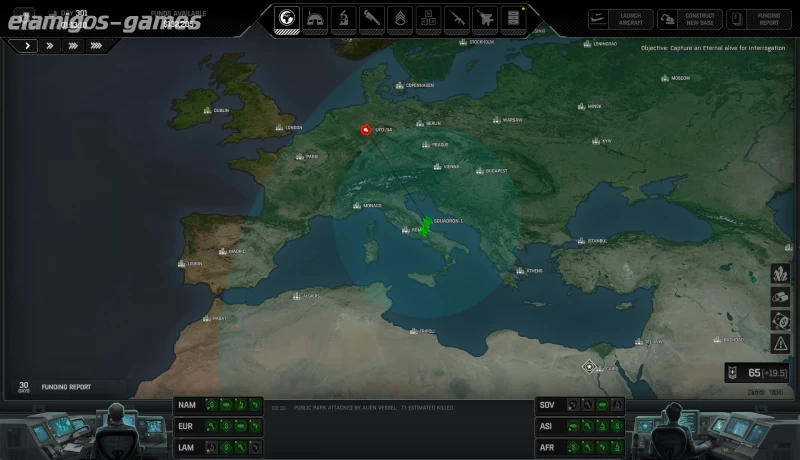Viewport: 800px width, 460px height.
Task: Click the money funds icon on right
Action: pos(780,320)
